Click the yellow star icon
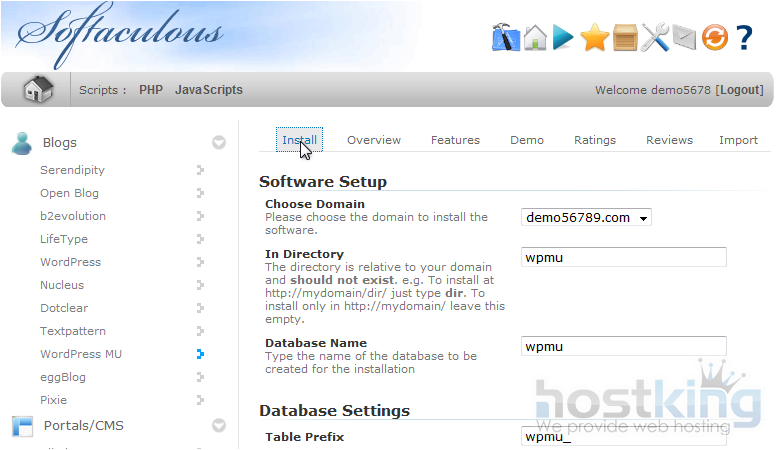The height and width of the screenshot is (450, 776). tap(595, 38)
